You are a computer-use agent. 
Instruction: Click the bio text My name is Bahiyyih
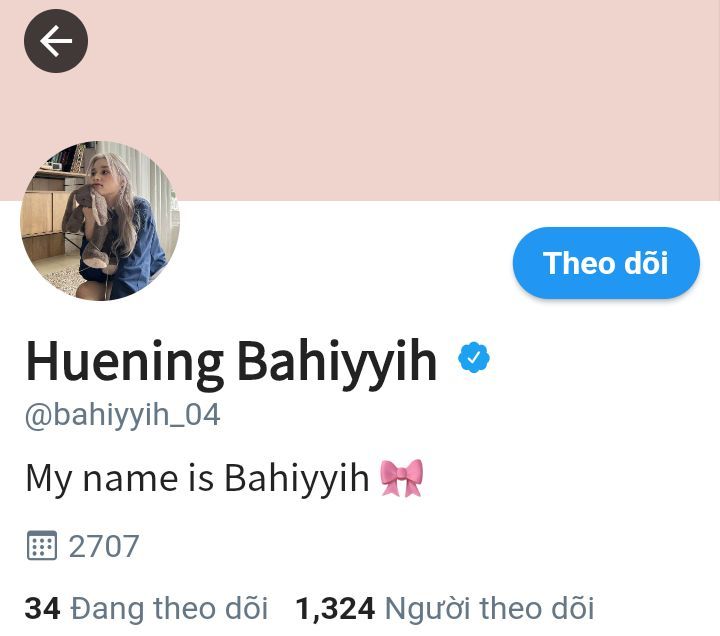click(x=197, y=479)
